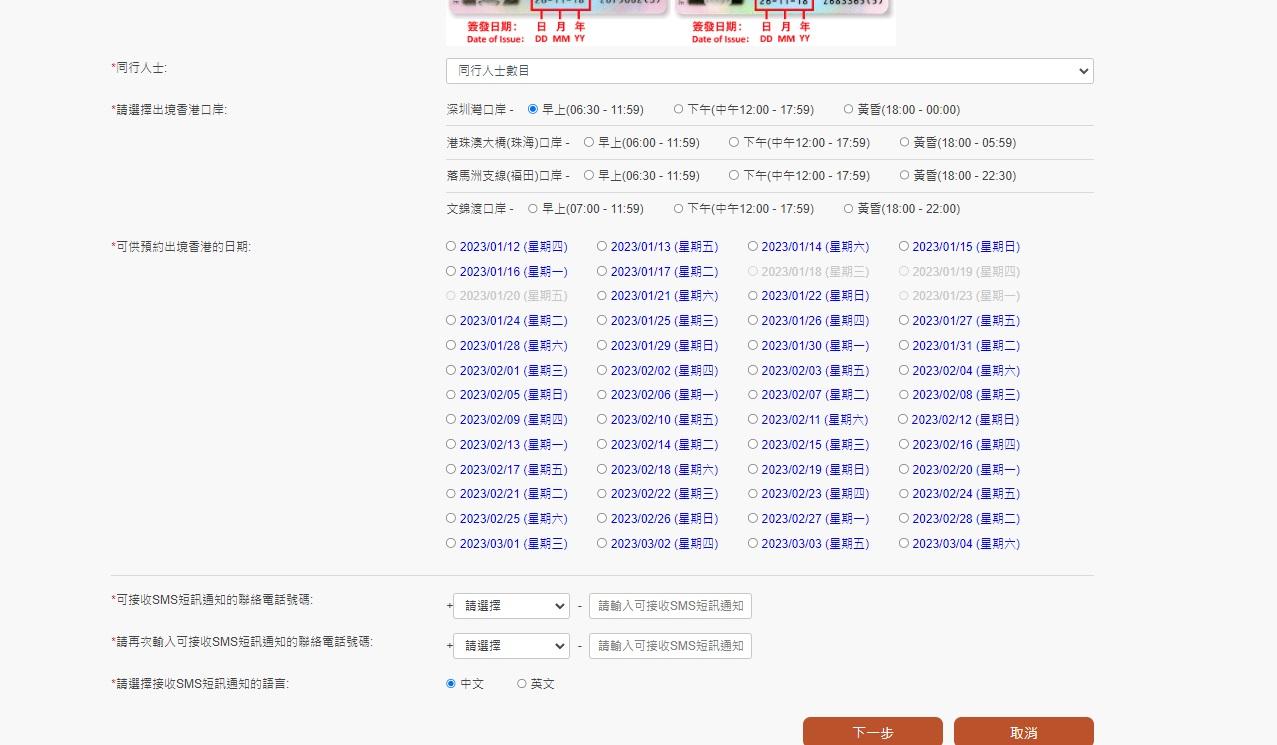This screenshot has height=745, width=1277.
Task: Select 黃昏(18:00 - 05:59) for 港珠澳大橋口岸
Action: (904, 142)
